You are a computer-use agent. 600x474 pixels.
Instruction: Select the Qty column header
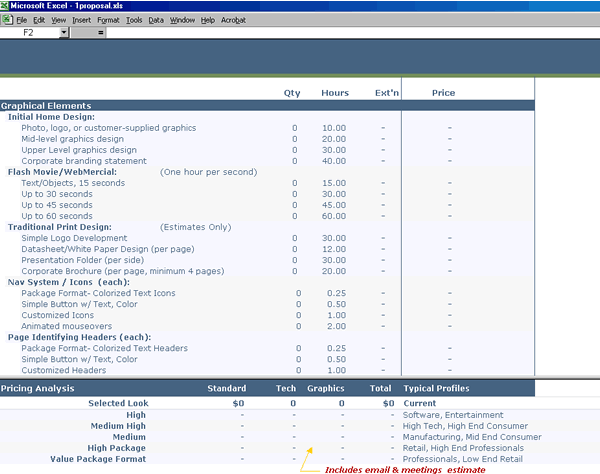coord(292,93)
